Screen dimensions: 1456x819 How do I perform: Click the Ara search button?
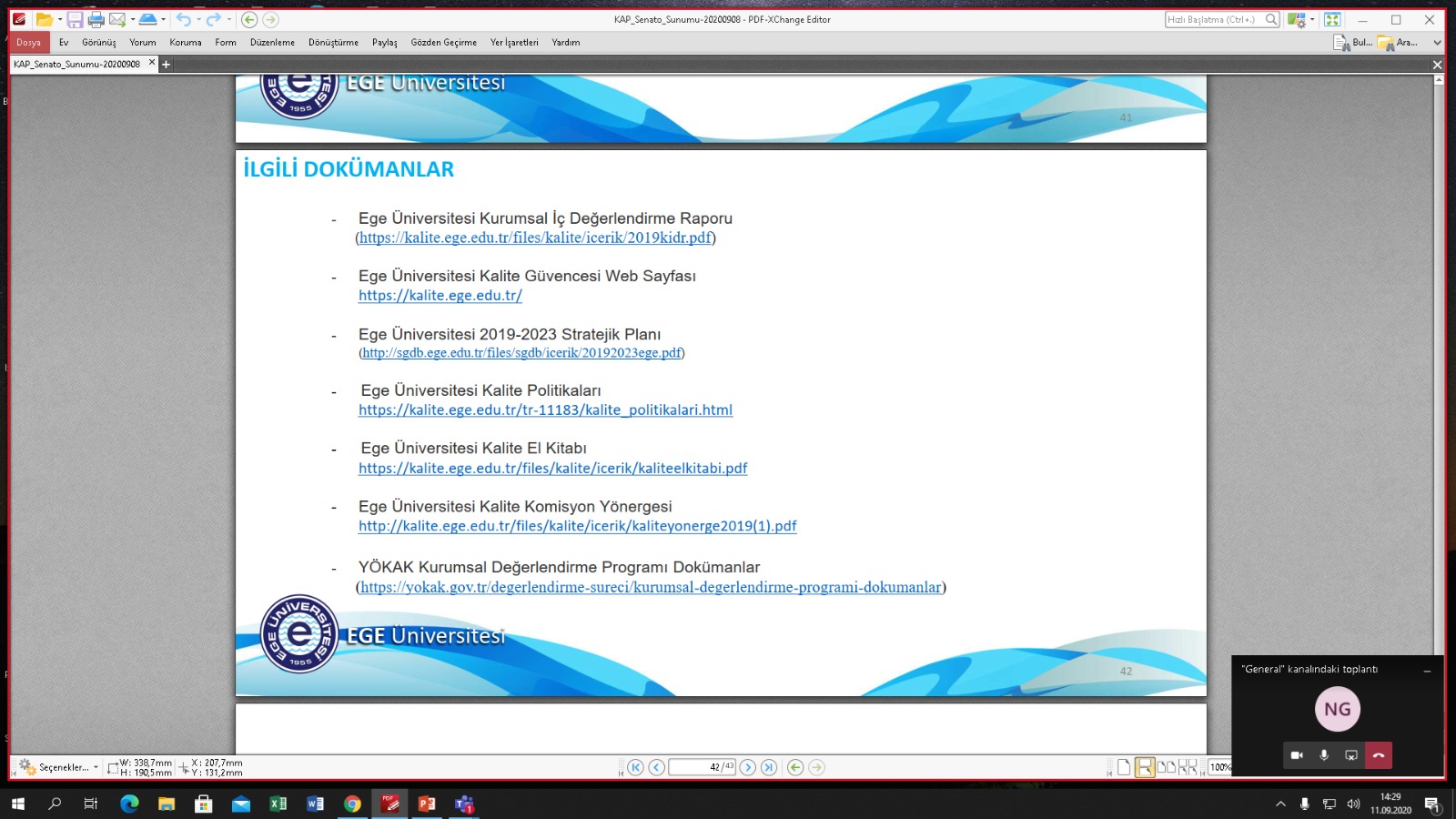[x=1398, y=42]
